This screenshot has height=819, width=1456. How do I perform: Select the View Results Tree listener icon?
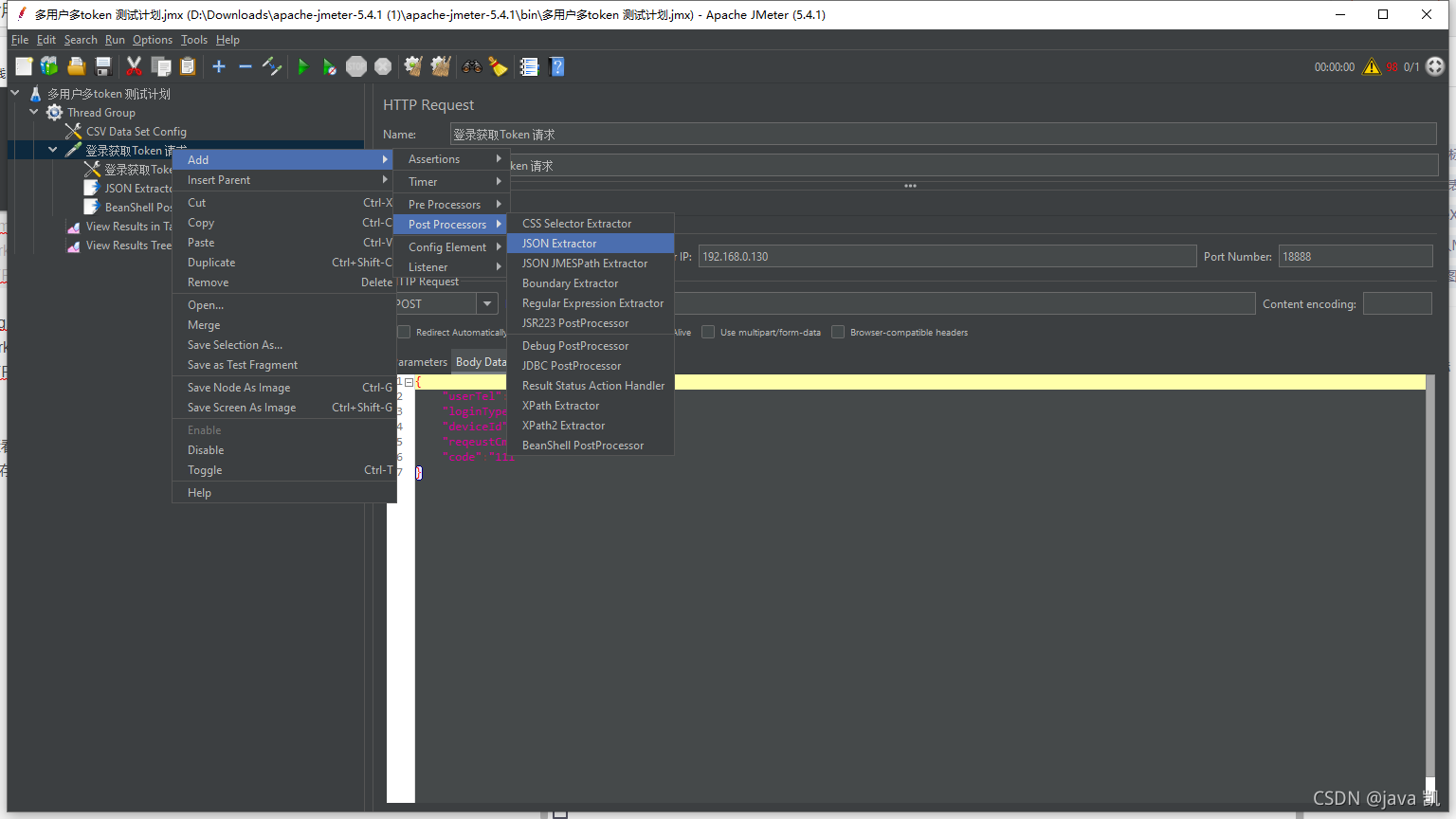click(73, 246)
